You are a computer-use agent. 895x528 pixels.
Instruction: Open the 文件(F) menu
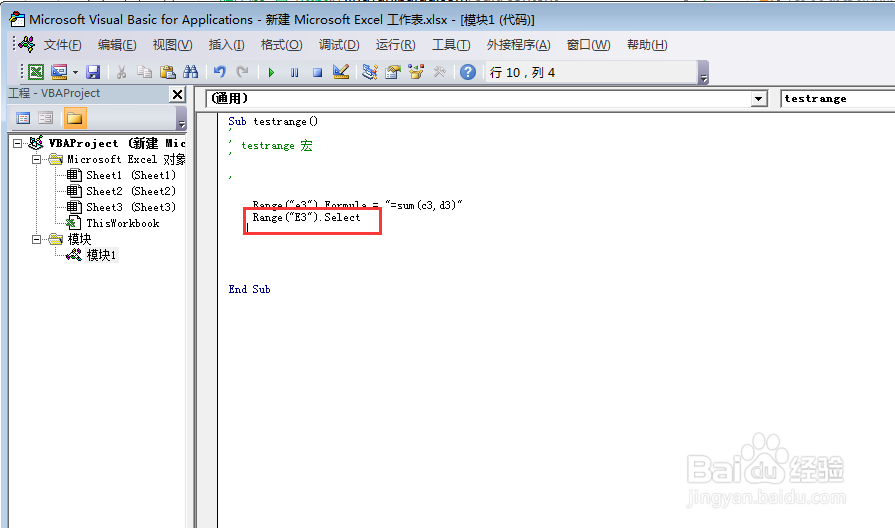tap(62, 45)
